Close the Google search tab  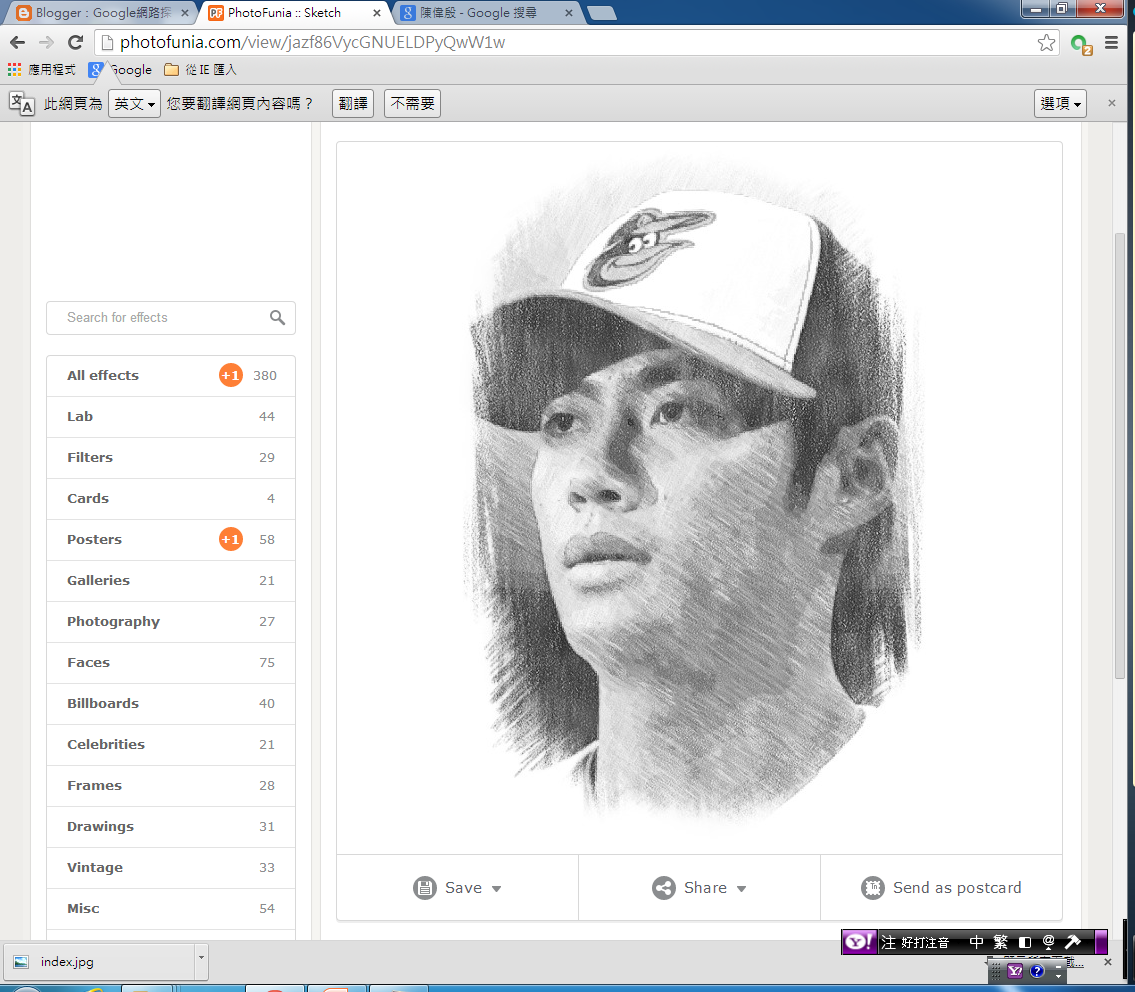point(569,13)
